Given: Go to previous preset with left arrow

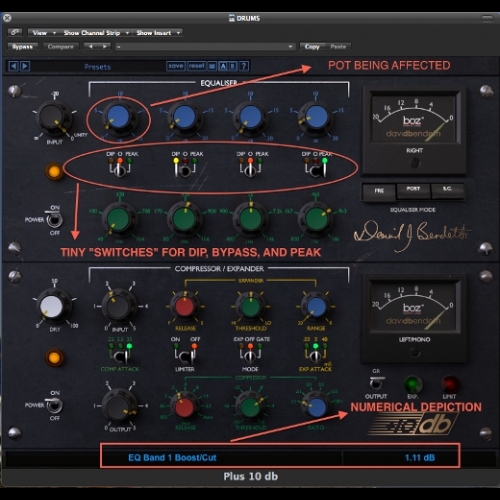Looking at the screenshot, I should pyautogui.click(x=13, y=66).
